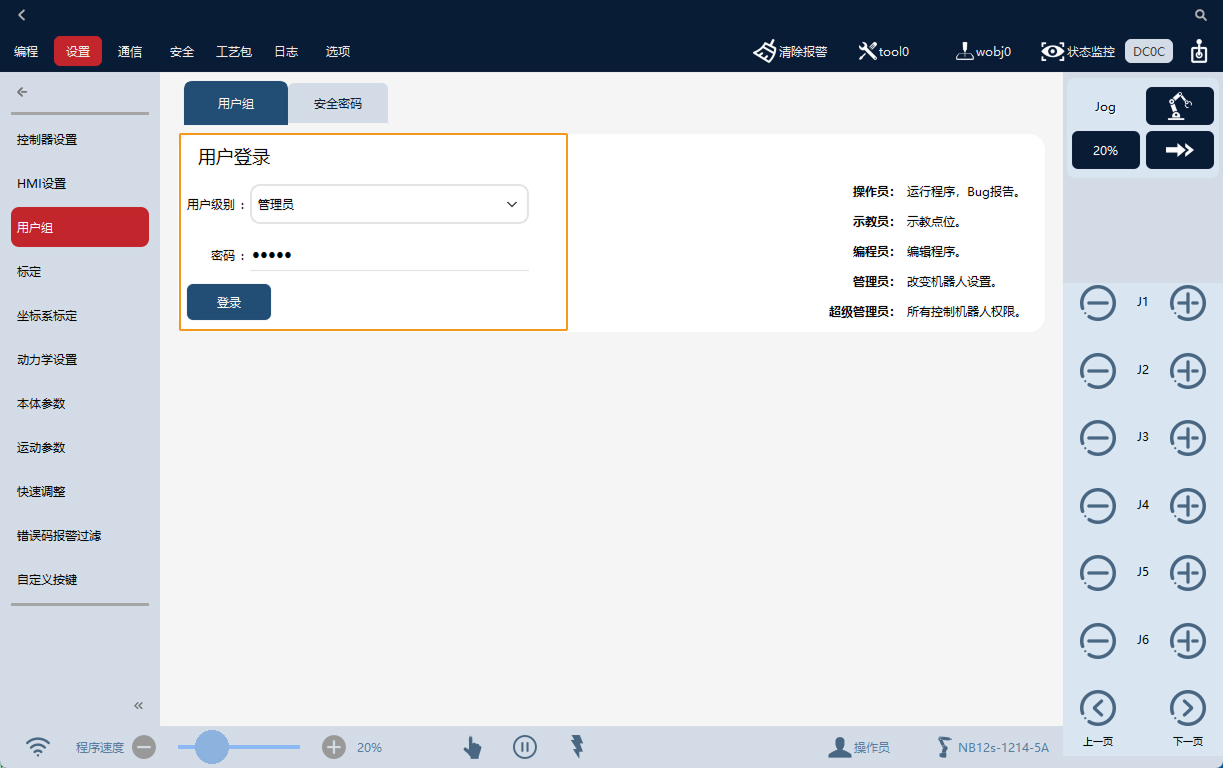Open the 工艺包 menu
Viewport: 1223px width, 768px height.
click(x=234, y=51)
